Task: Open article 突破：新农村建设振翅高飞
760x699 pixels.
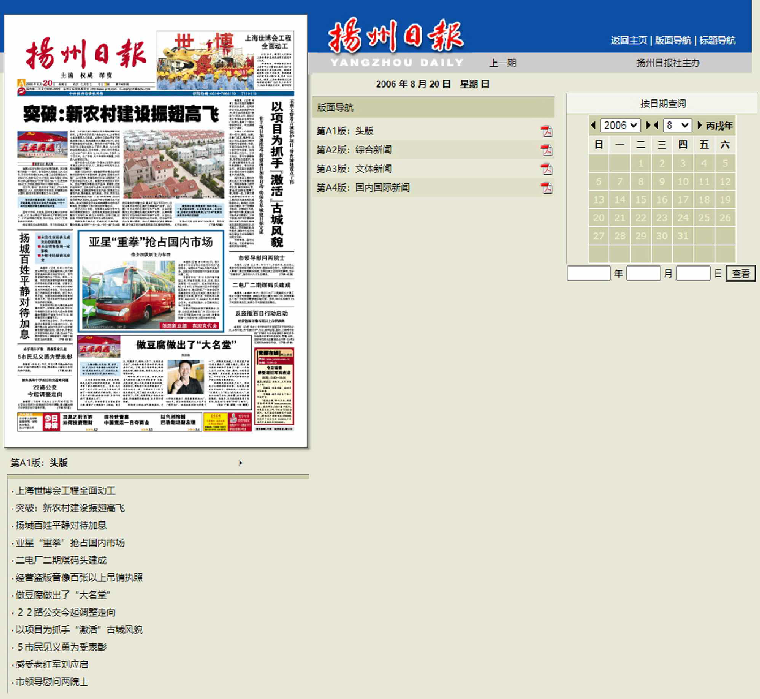Action: click(x=70, y=508)
